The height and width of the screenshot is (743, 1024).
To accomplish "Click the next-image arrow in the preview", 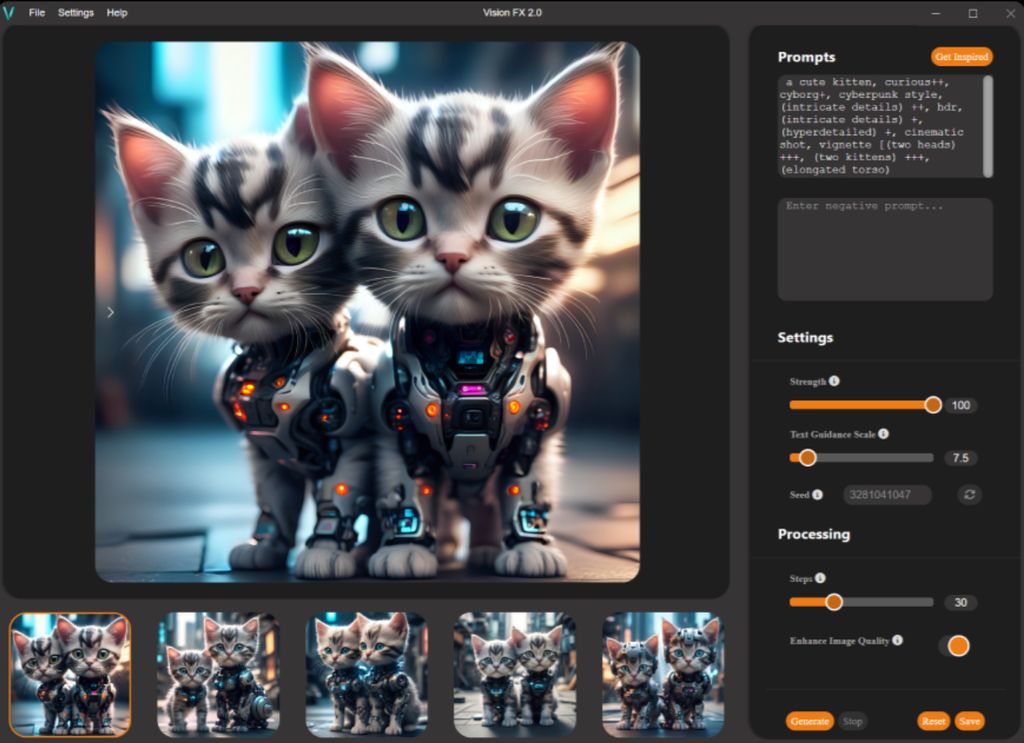I will pyautogui.click(x=110, y=312).
